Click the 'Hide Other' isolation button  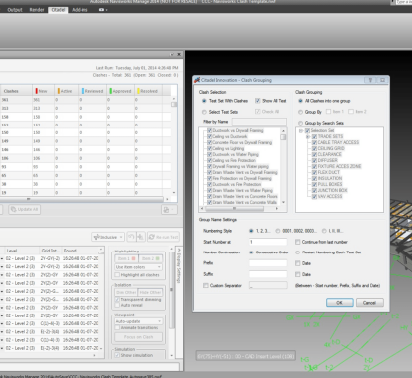(150, 292)
